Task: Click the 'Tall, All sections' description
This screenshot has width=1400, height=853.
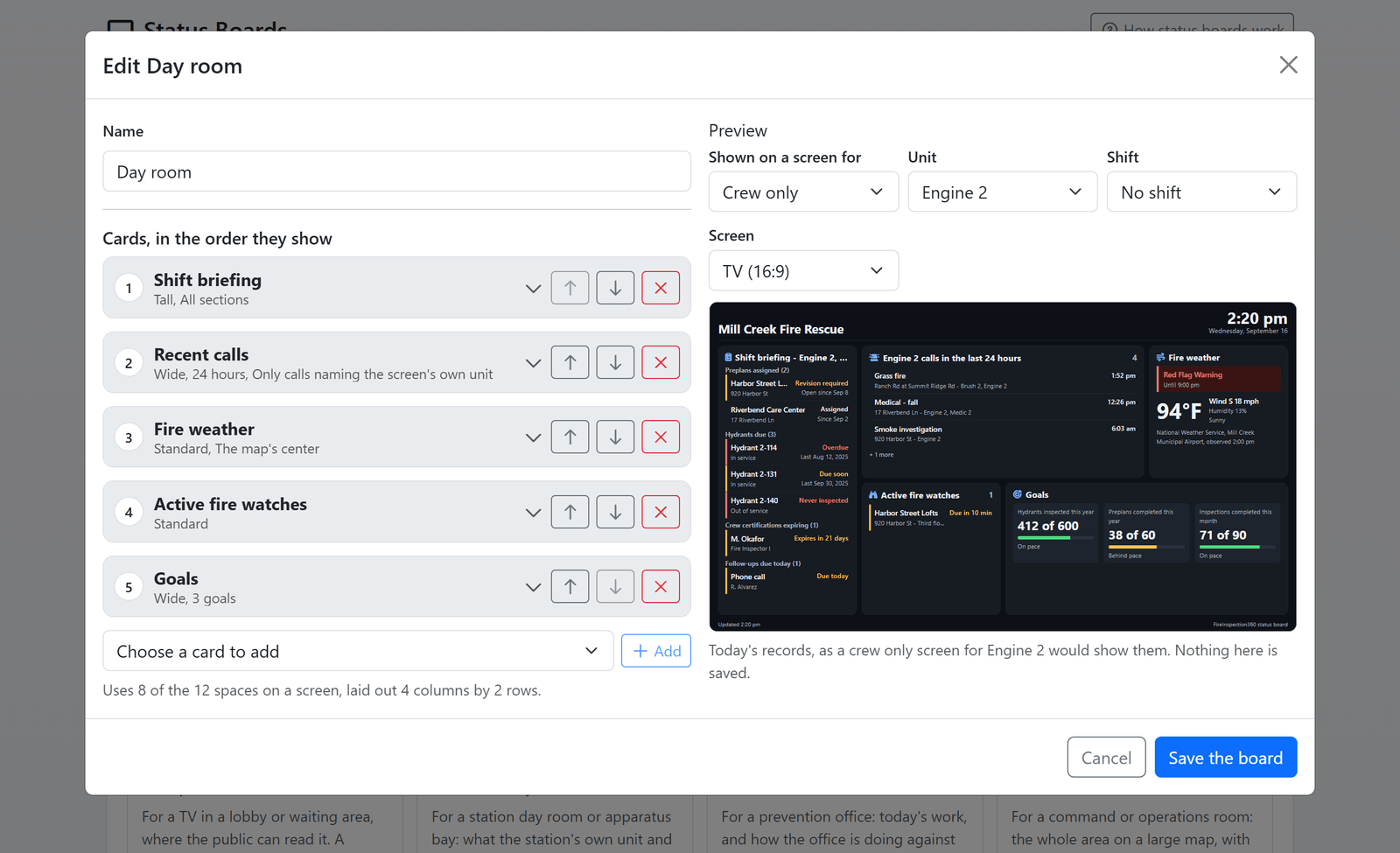Action: (201, 300)
